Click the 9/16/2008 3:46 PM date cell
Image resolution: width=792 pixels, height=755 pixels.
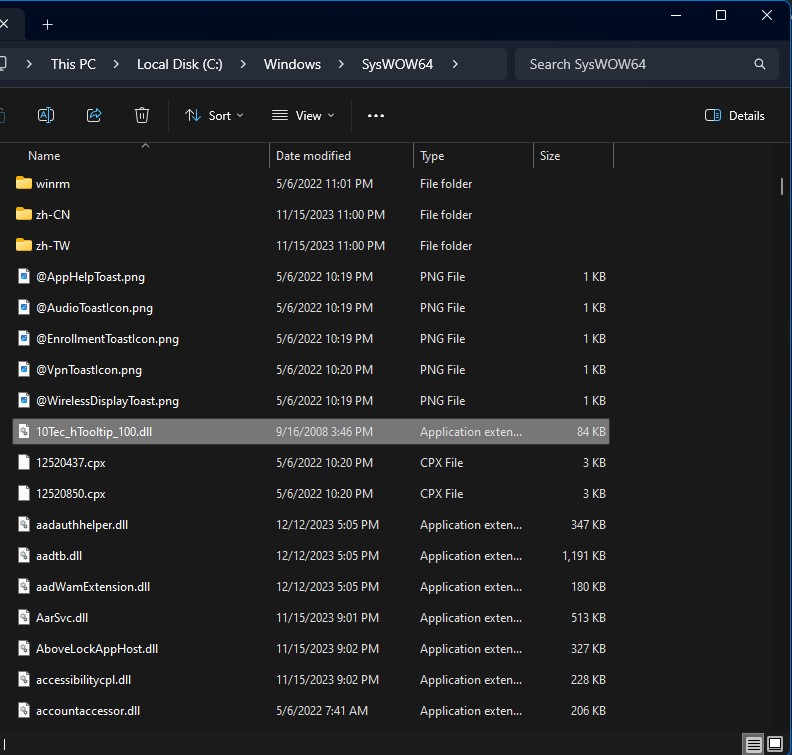click(324, 432)
